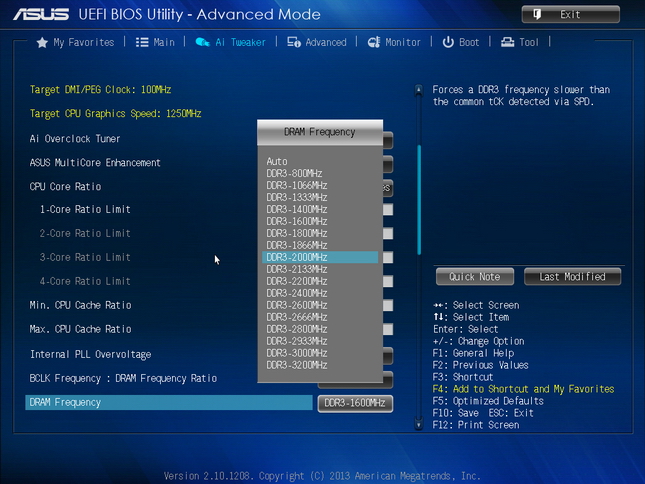Click the Ai Tweaker icon
Image resolution: width=645 pixels, height=484 pixels.
tap(202, 42)
